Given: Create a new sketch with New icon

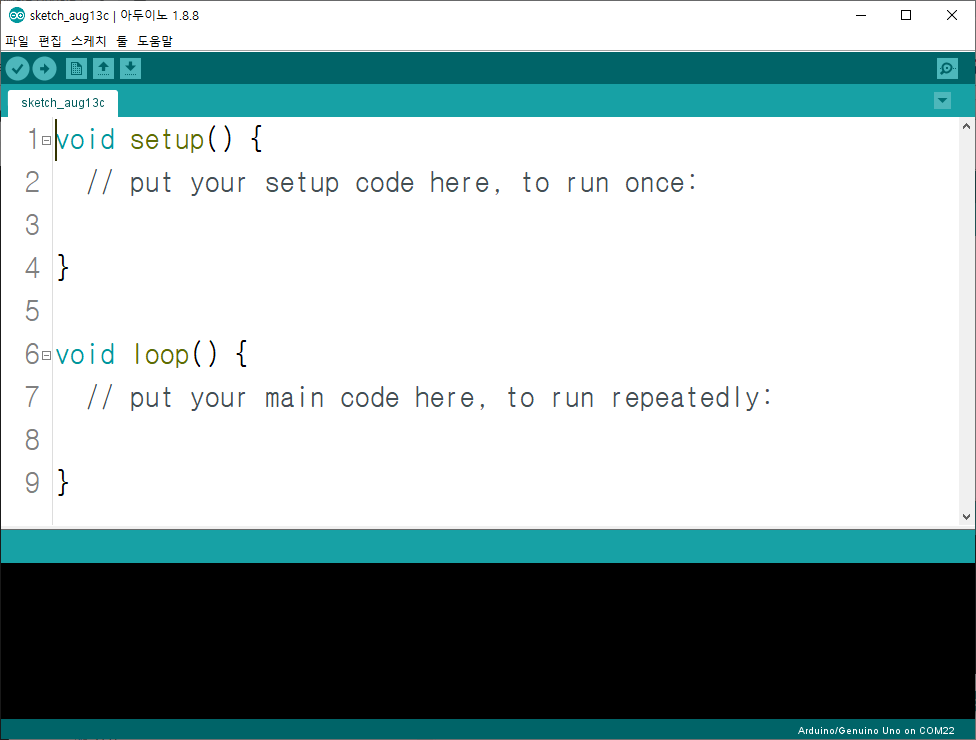Looking at the screenshot, I should 77,68.
